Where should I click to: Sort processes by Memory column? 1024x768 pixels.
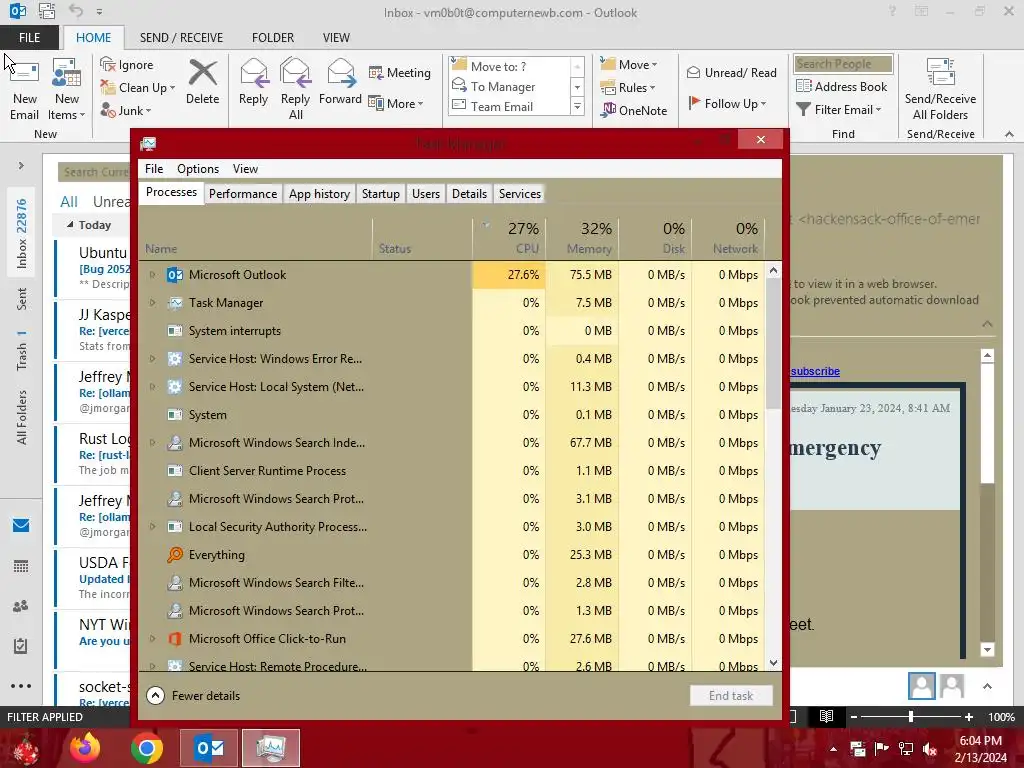tap(583, 238)
